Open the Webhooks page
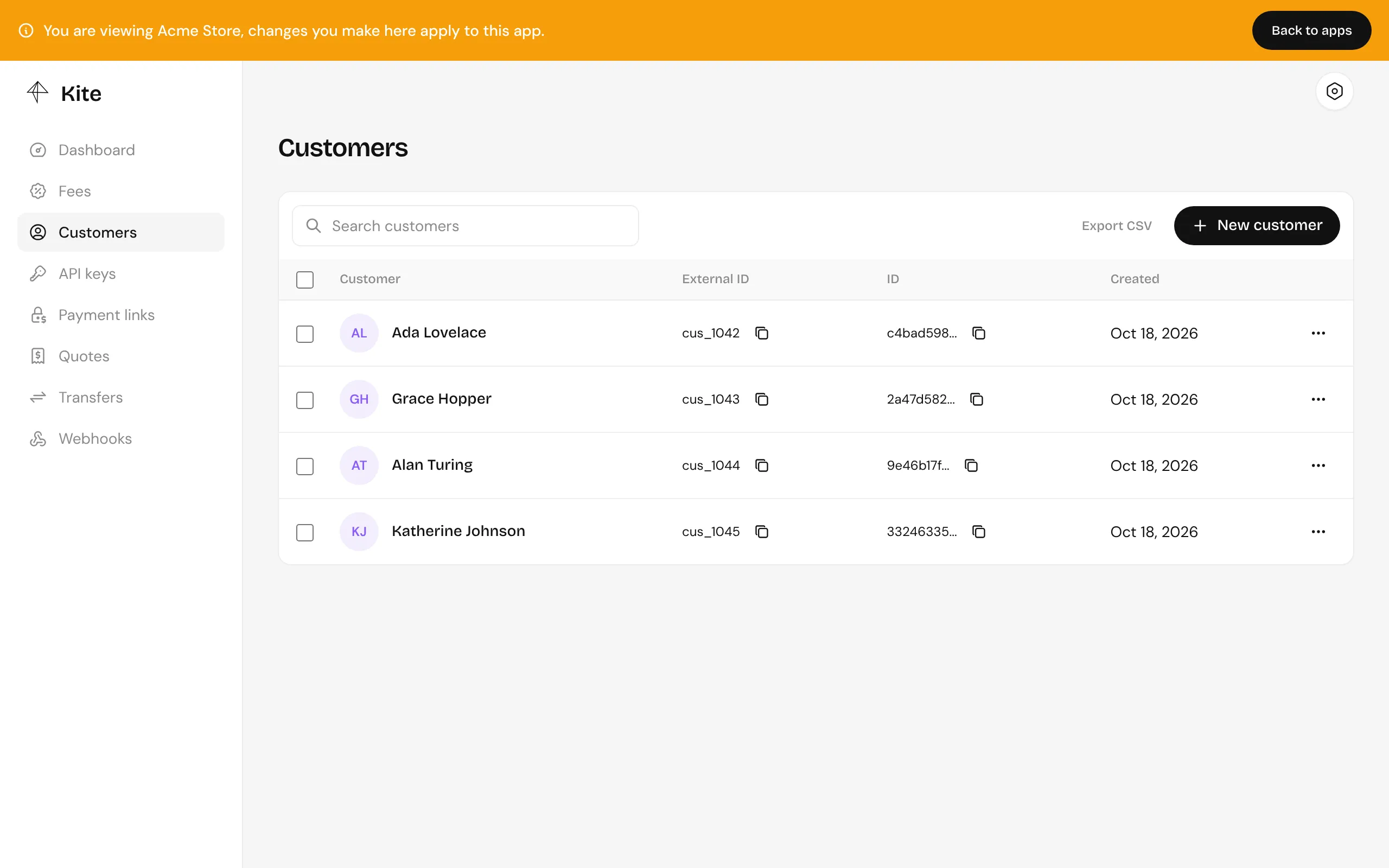Image resolution: width=1389 pixels, height=868 pixels. pos(120,438)
